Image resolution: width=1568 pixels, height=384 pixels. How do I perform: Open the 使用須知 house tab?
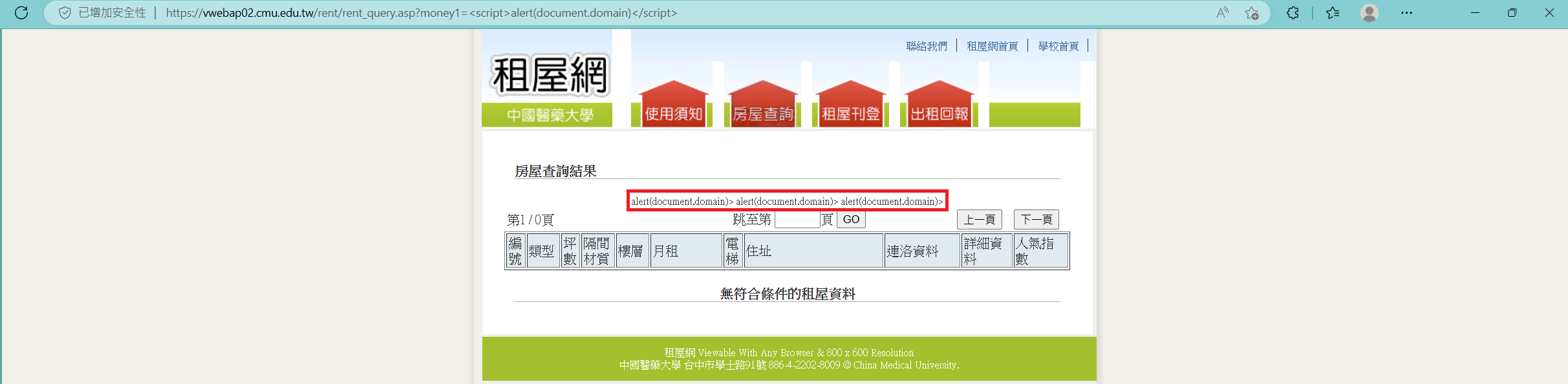[x=673, y=103]
